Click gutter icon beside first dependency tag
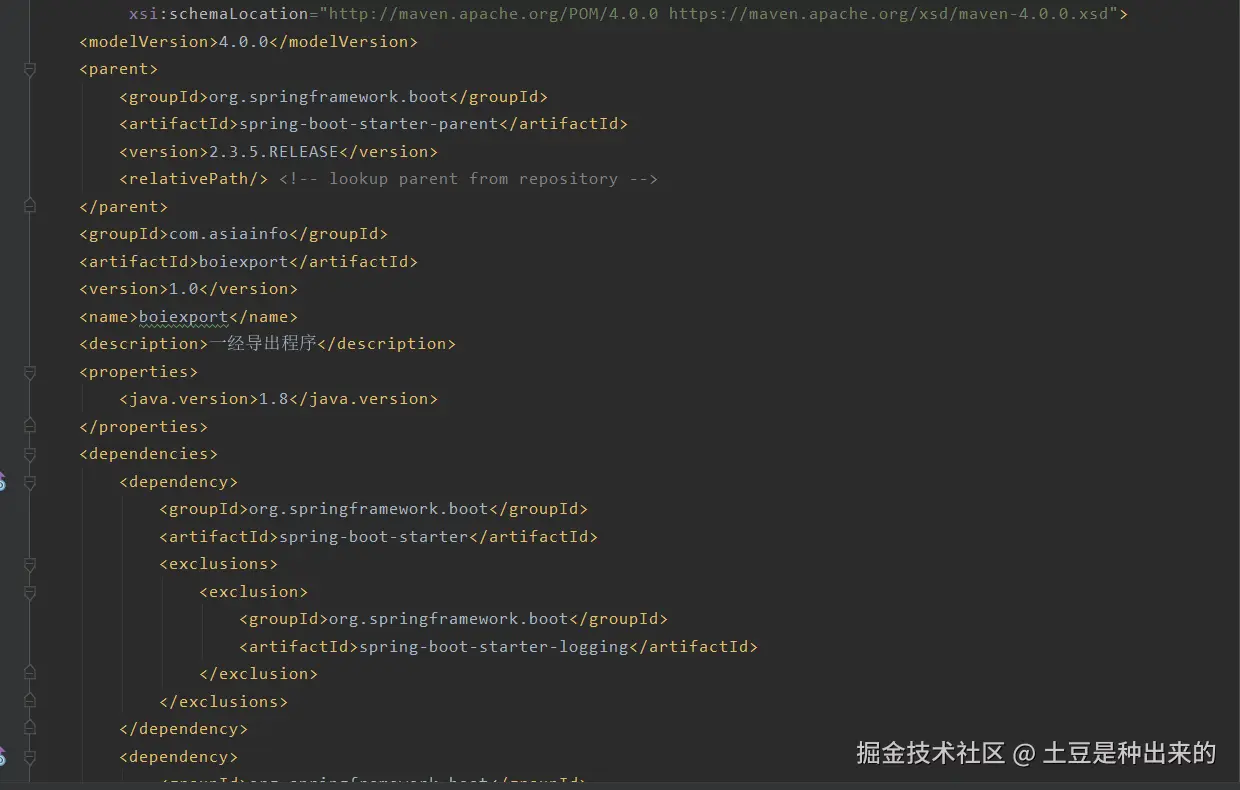This screenshot has width=1240, height=790. 2,482
